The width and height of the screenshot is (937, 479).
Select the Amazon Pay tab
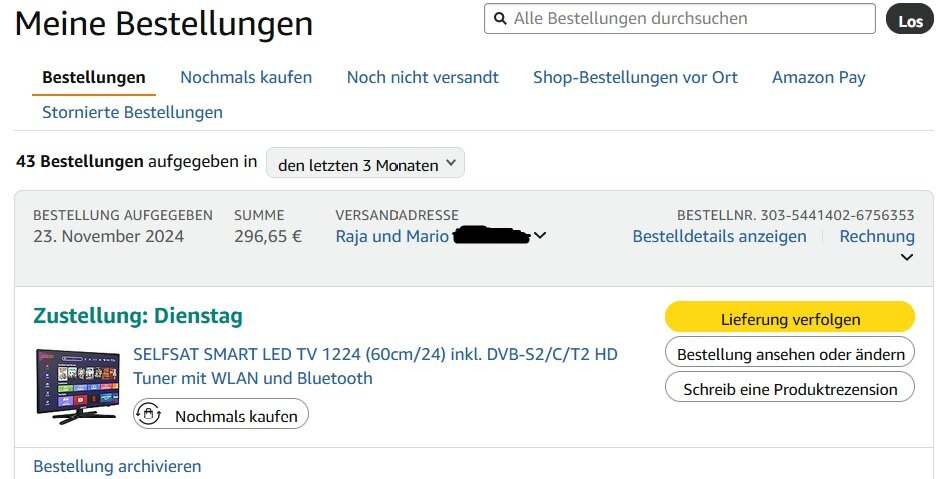pyautogui.click(x=819, y=78)
